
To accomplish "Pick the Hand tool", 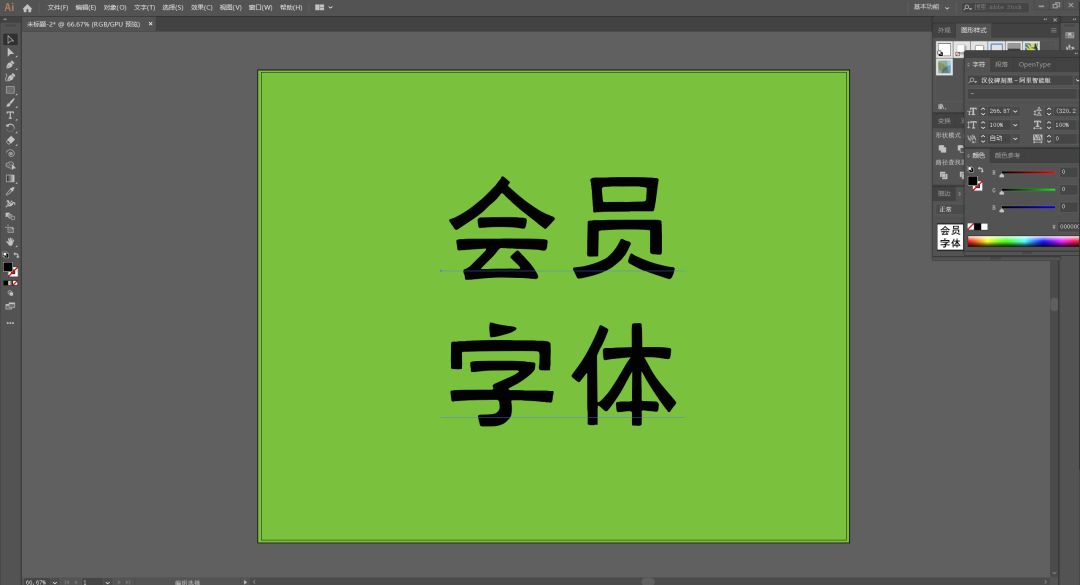I will click(10, 241).
